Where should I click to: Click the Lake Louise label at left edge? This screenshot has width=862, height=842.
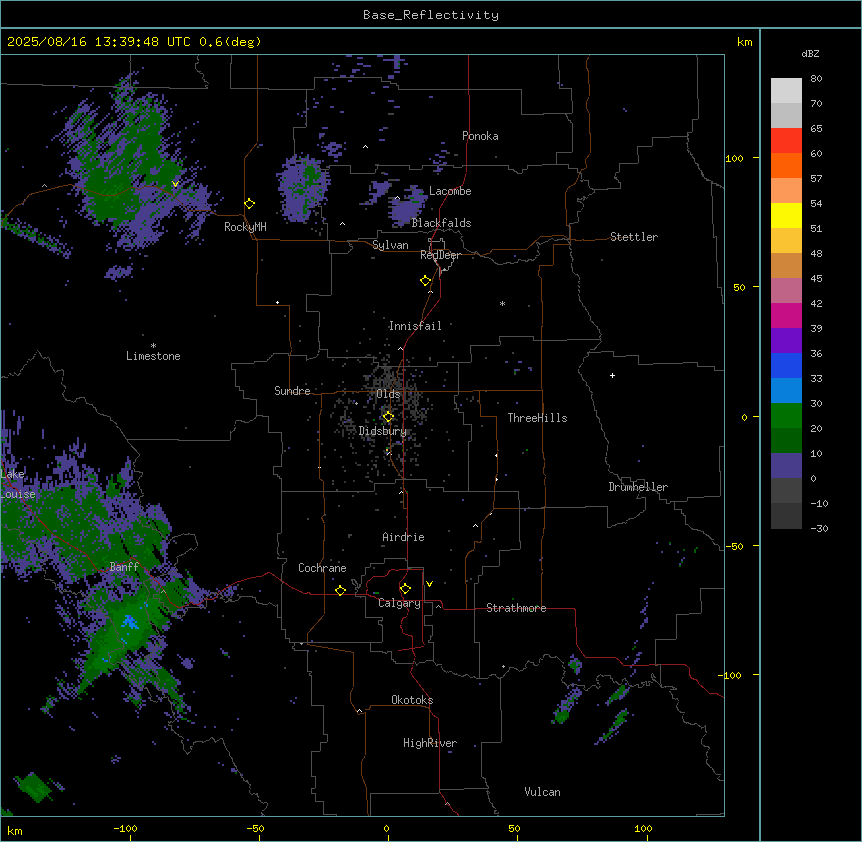tap(18, 484)
